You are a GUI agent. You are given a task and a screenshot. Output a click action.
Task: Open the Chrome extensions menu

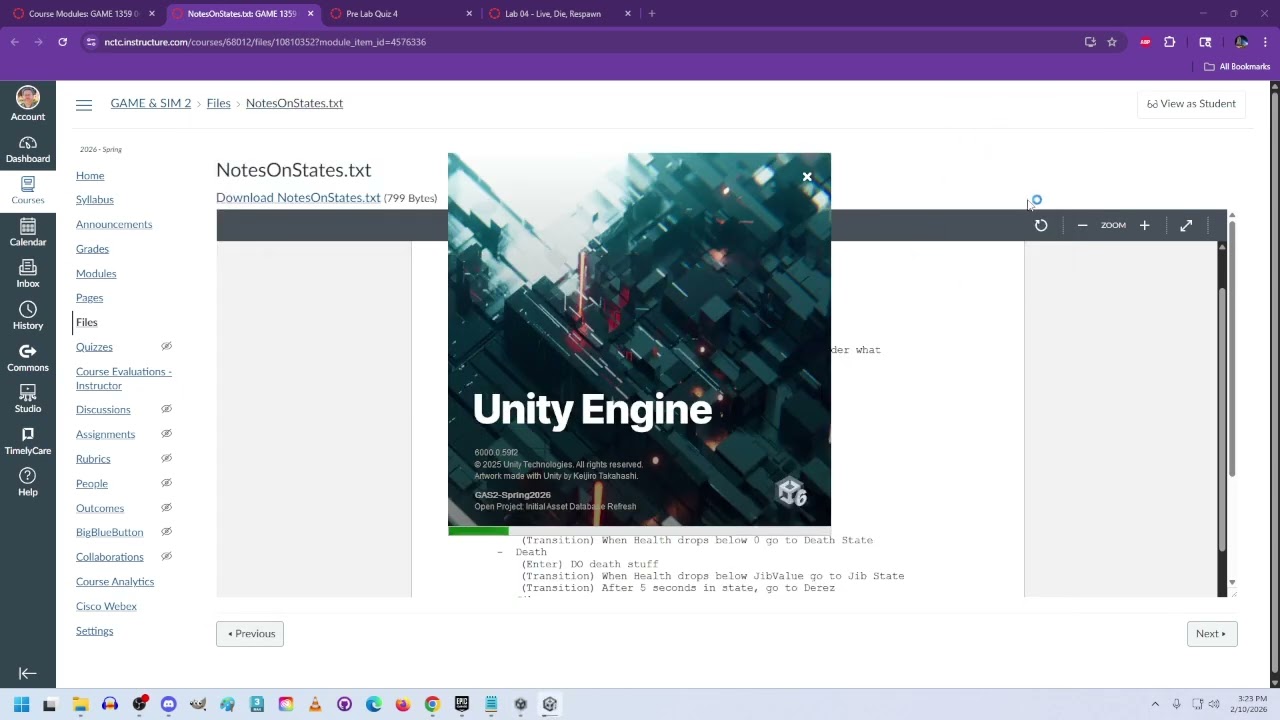coord(1170,42)
